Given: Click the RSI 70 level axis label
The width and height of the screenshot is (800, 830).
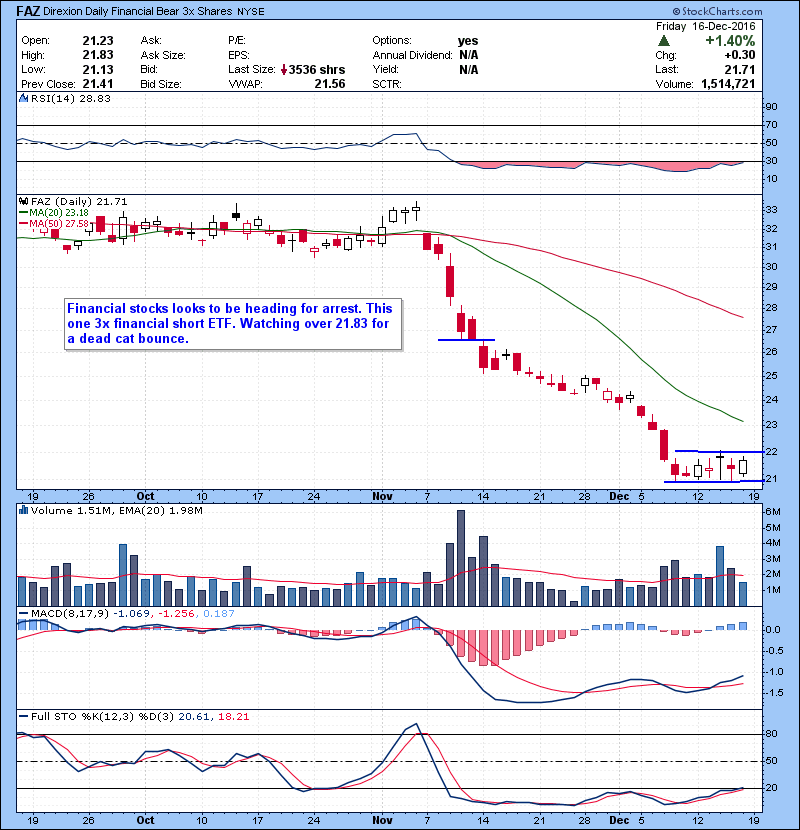Looking at the screenshot, I should 771,125.
